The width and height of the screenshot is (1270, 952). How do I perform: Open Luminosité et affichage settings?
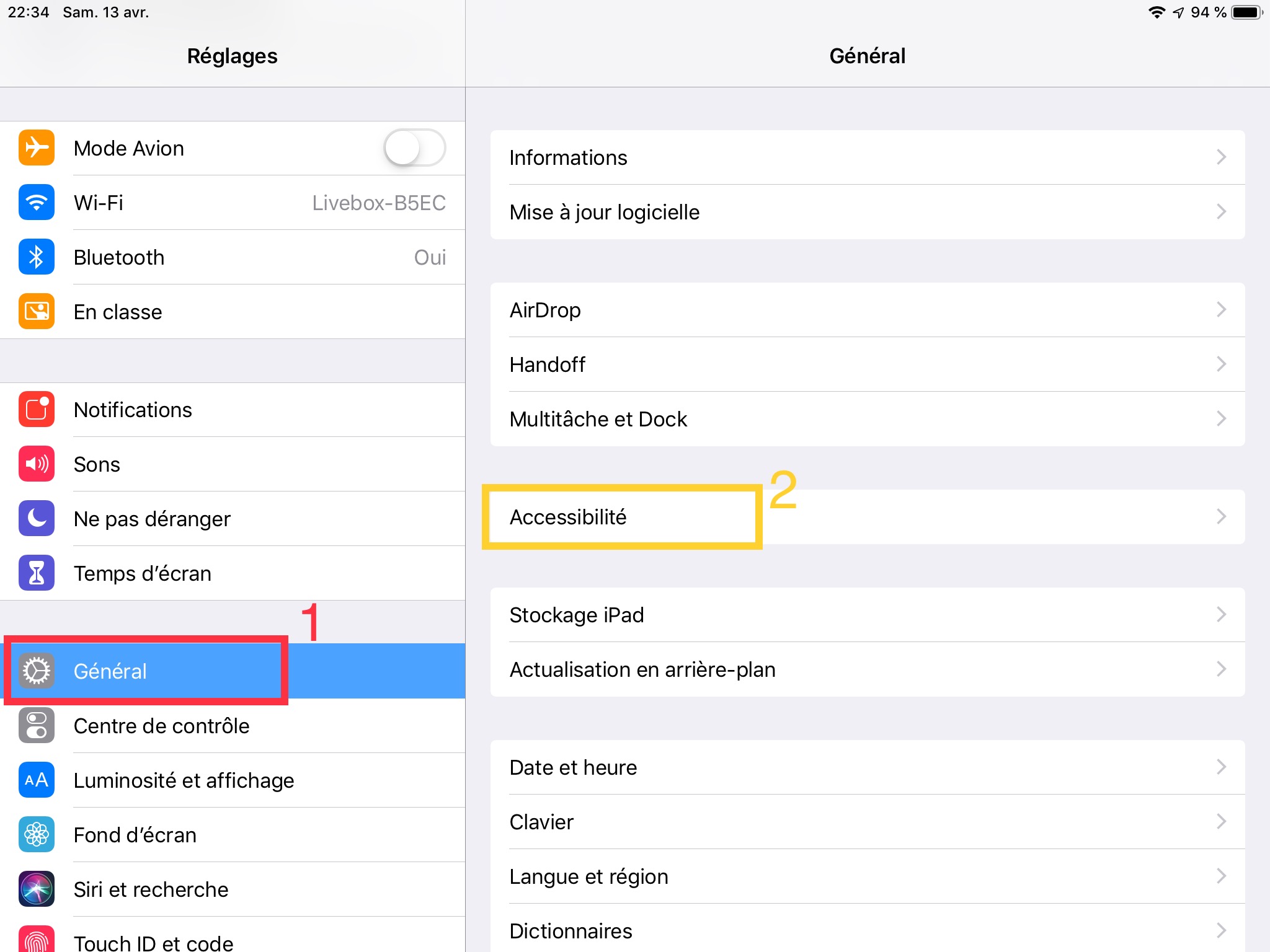[x=184, y=780]
